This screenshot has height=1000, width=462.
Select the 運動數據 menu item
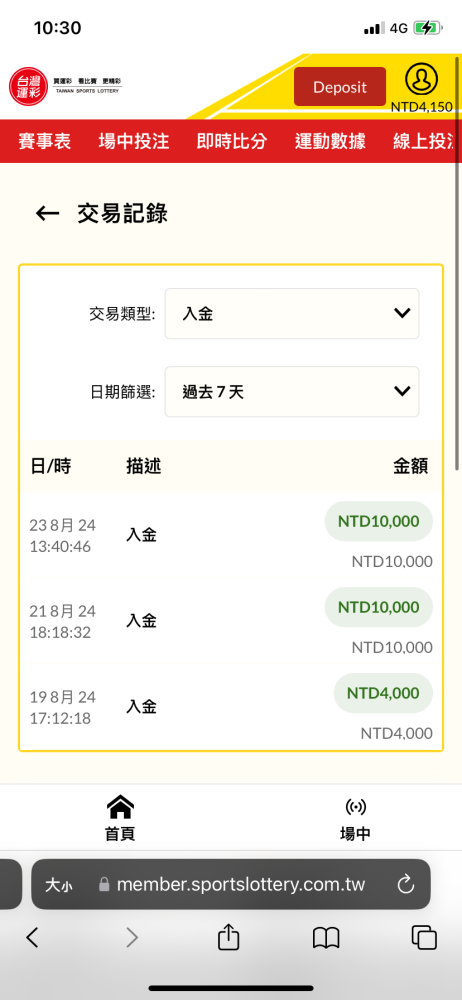point(330,142)
